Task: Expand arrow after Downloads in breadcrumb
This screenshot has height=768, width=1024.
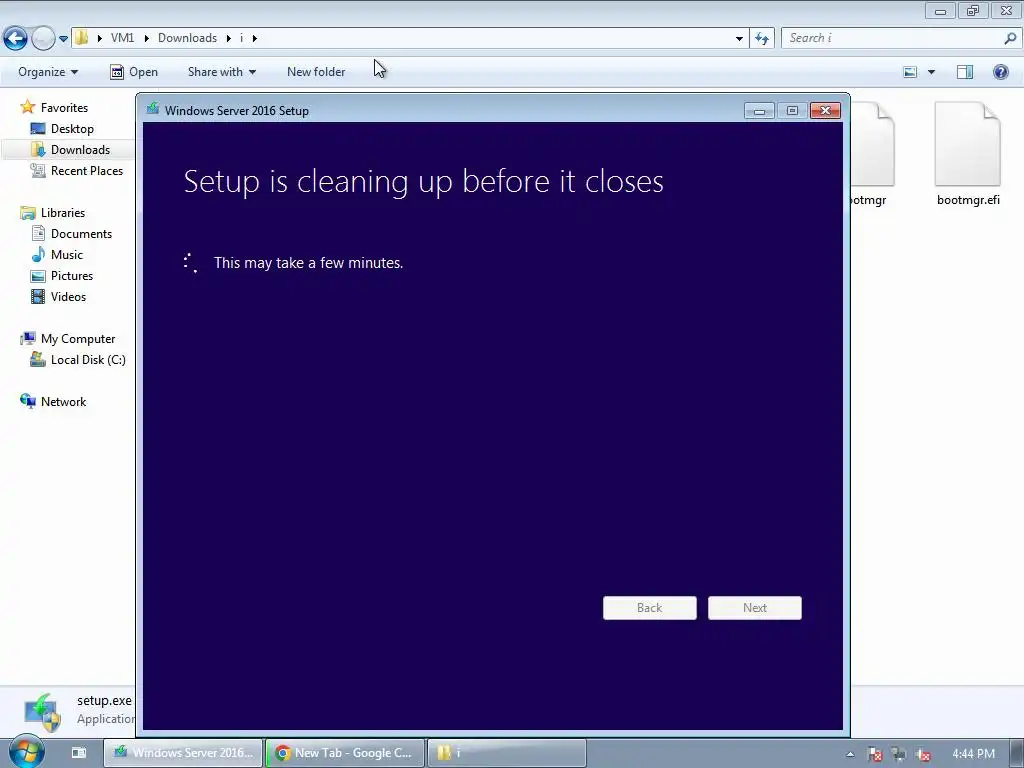Action: pyautogui.click(x=229, y=39)
